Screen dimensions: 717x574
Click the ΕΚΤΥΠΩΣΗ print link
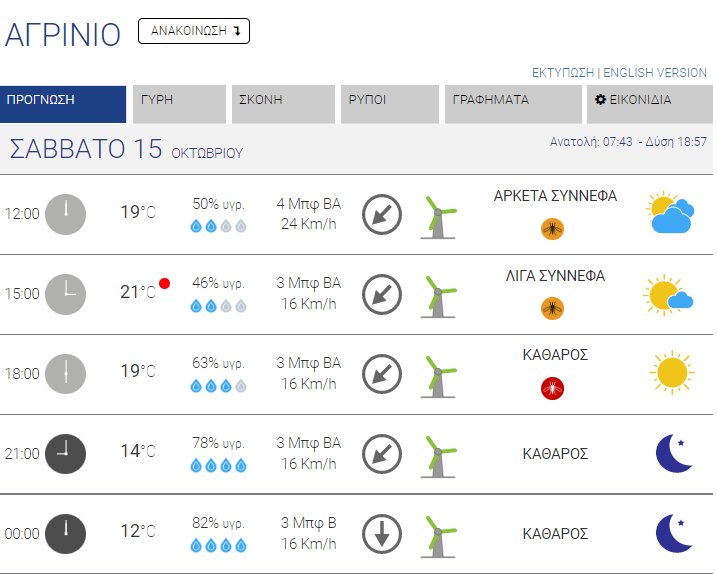tap(562, 73)
